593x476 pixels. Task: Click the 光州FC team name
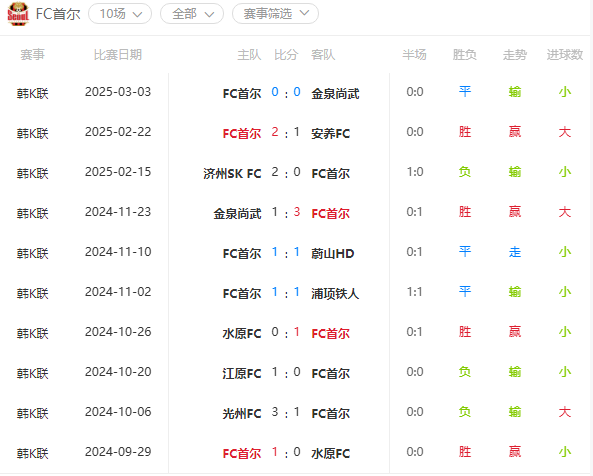[x=242, y=414]
